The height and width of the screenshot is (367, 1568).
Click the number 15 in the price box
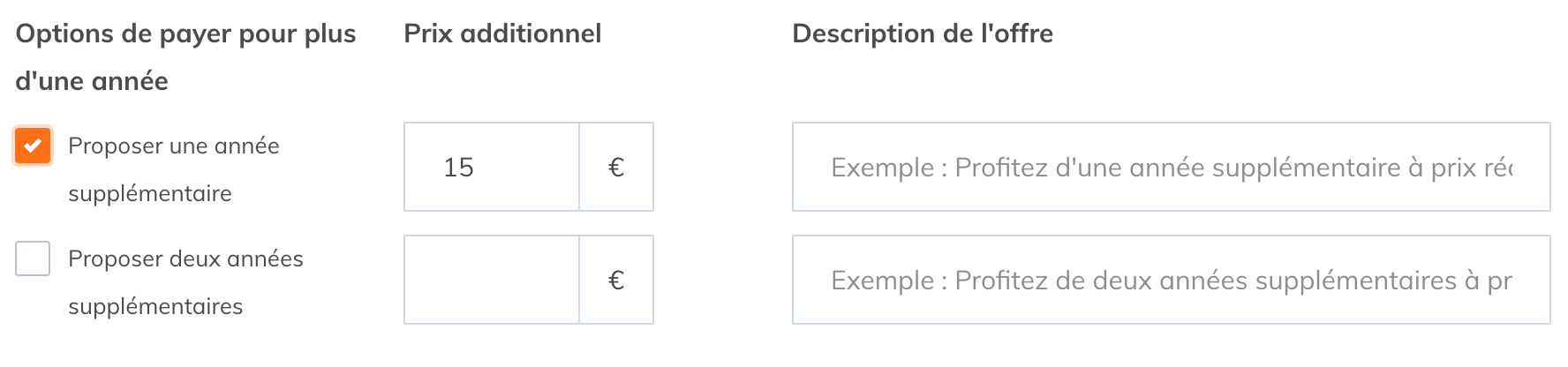click(458, 167)
